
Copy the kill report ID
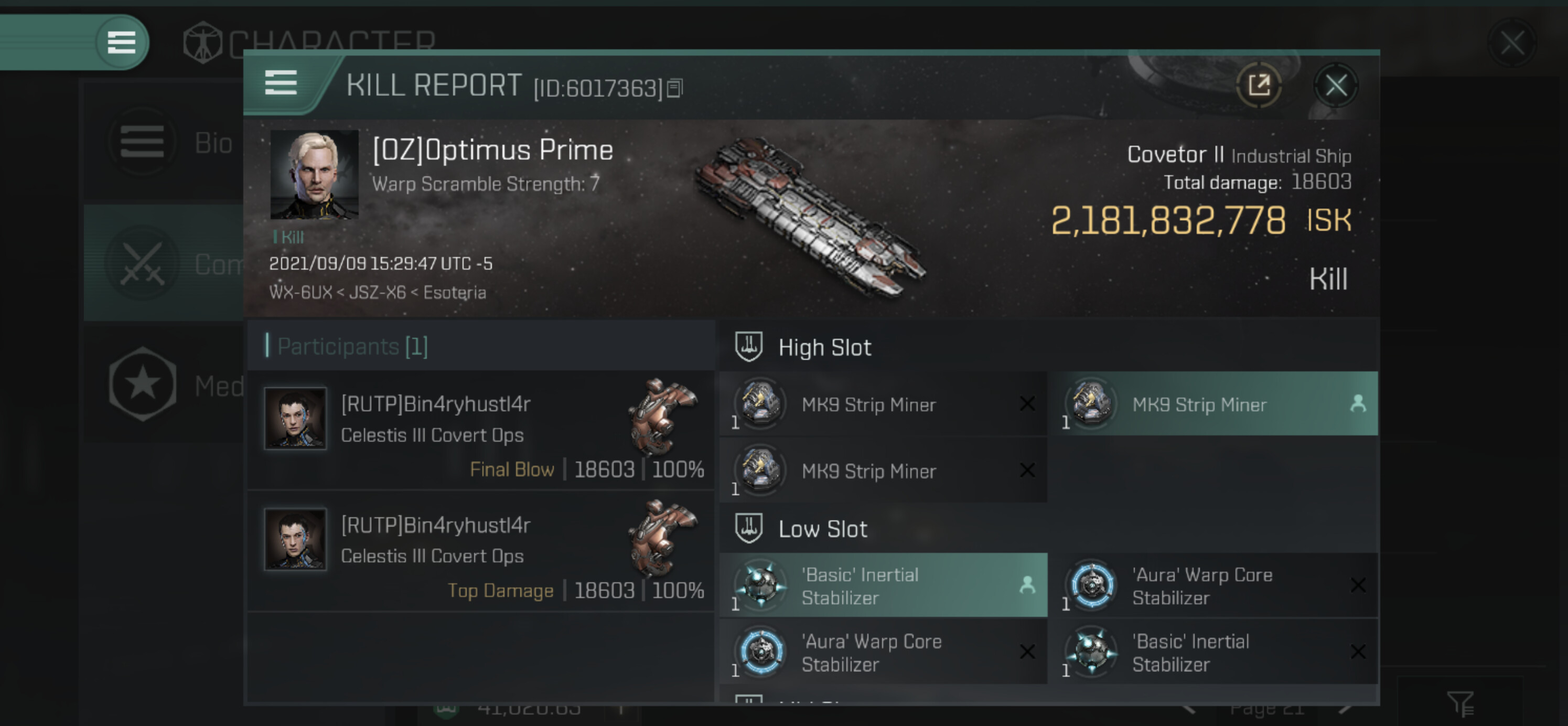click(674, 89)
